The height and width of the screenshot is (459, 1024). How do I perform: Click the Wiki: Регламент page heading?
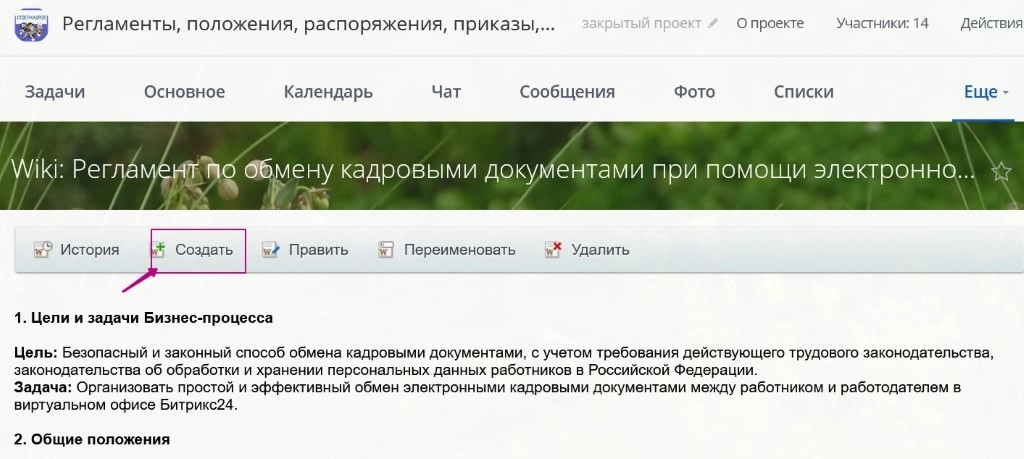pyautogui.click(x=493, y=170)
